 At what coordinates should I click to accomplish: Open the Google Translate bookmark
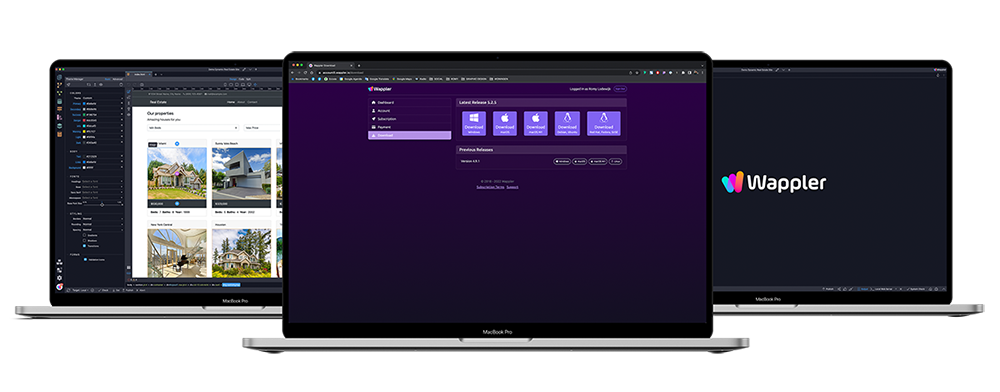[x=378, y=78]
